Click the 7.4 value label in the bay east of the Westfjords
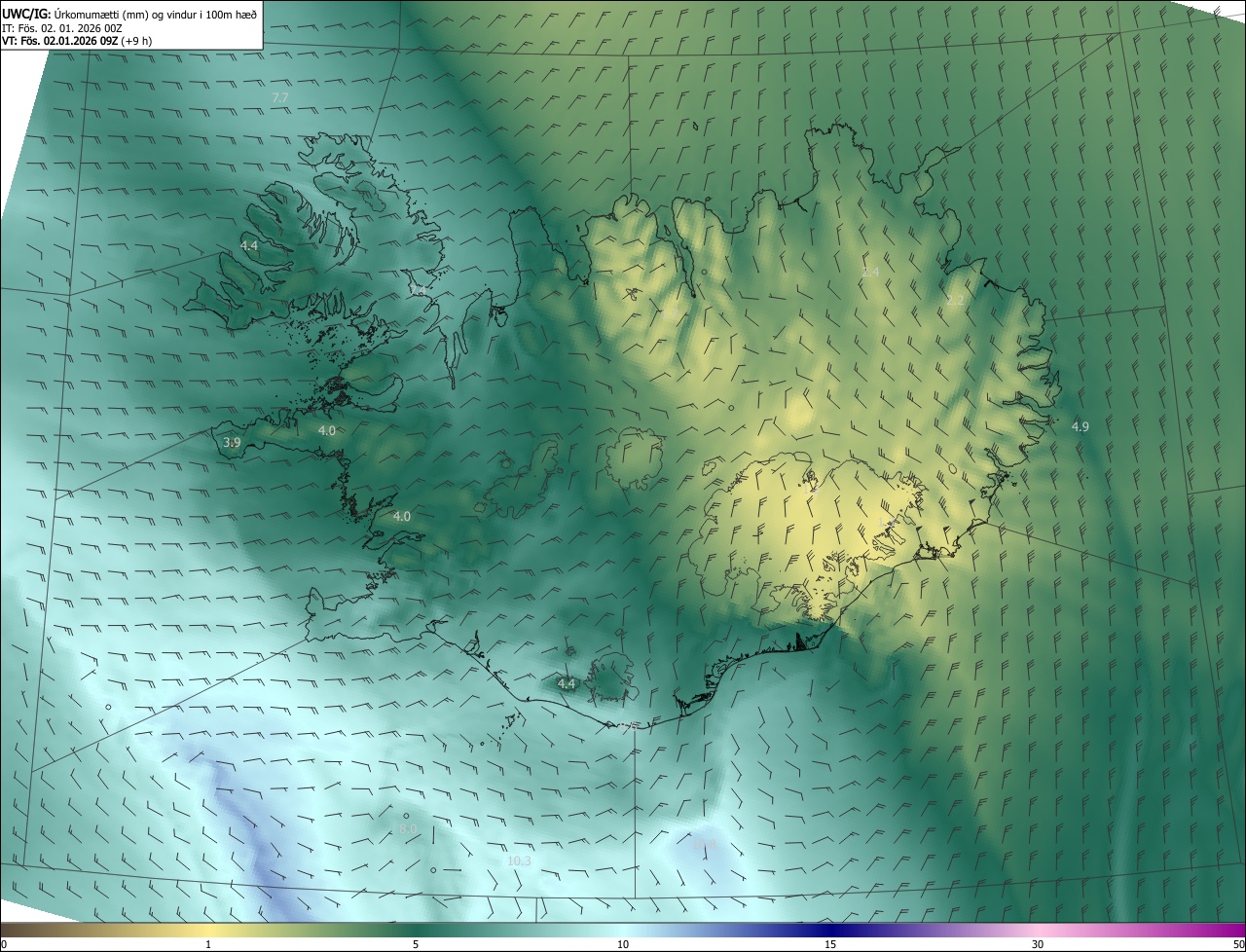 click(419, 290)
